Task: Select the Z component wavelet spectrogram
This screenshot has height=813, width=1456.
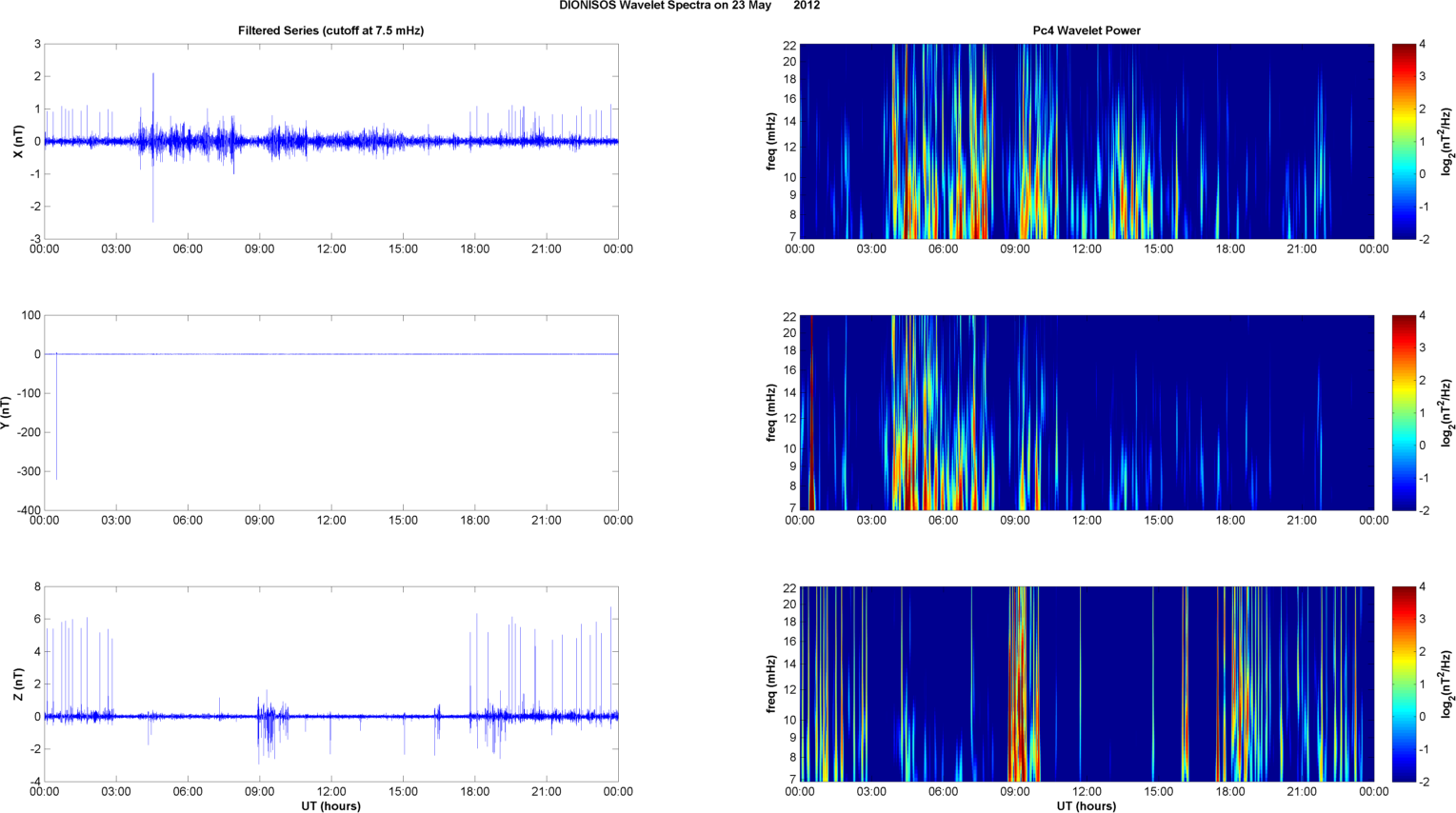Action: point(1087,684)
